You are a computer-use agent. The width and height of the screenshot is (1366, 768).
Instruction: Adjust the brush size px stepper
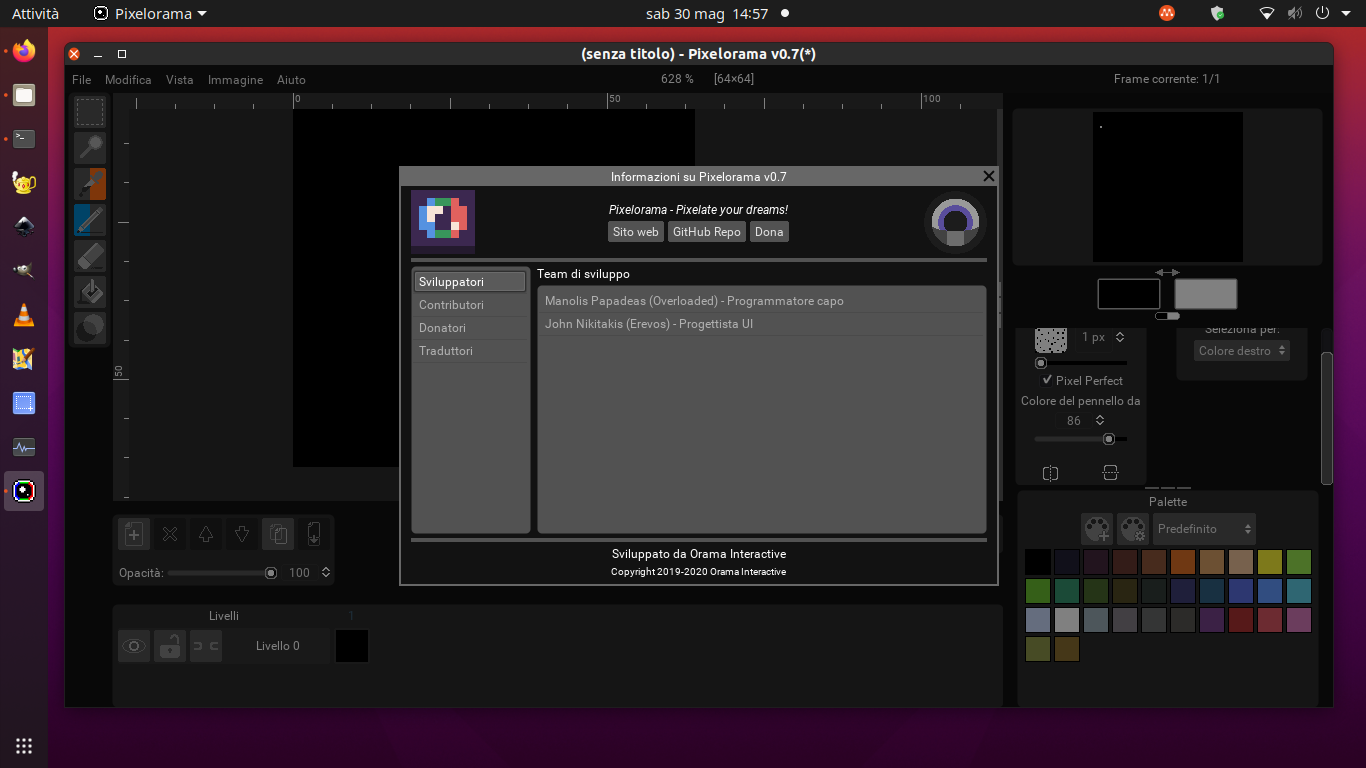tap(1120, 337)
